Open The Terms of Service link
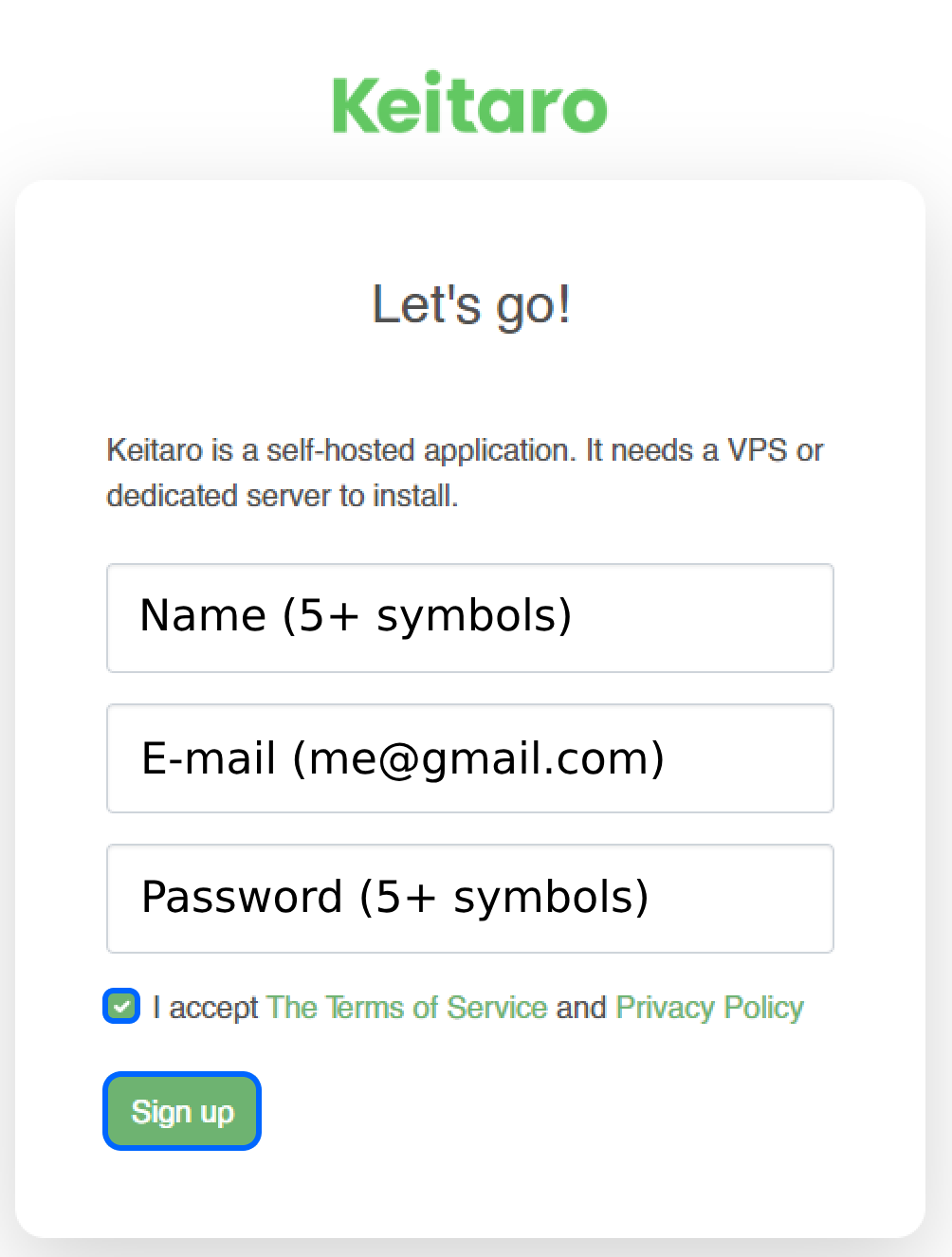This screenshot has width=952, height=1257. coord(407,1007)
